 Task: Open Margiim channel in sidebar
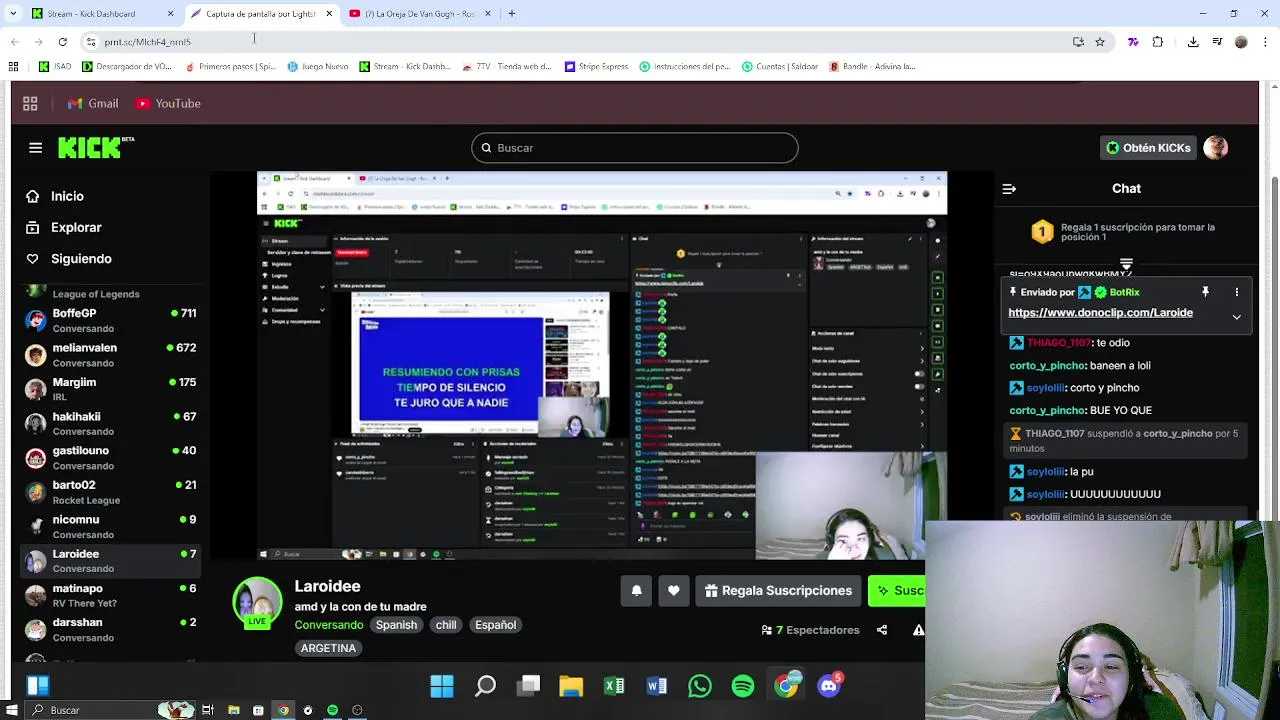[110, 389]
